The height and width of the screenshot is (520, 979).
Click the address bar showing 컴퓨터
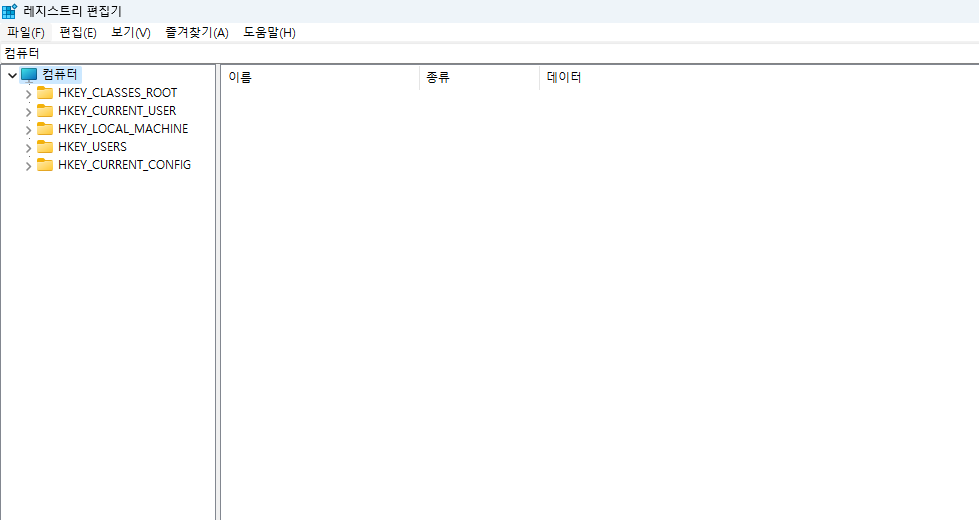[490, 53]
